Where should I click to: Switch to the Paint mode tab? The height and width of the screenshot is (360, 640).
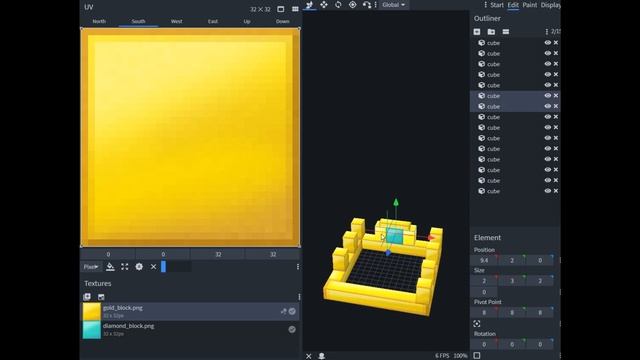pyautogui.click(x=530, y=5)
